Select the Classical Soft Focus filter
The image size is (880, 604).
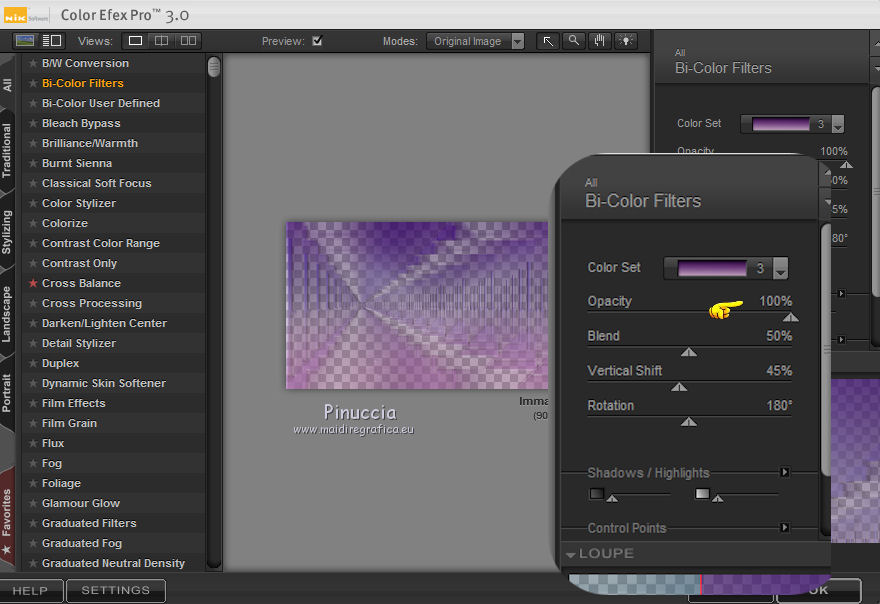97,183
